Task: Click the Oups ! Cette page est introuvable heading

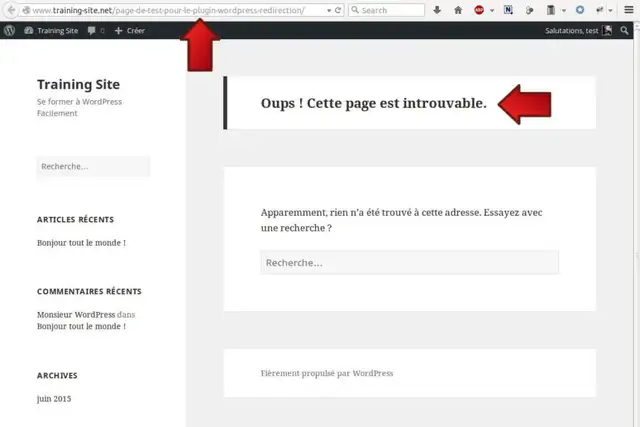Action: click(373, 103)
